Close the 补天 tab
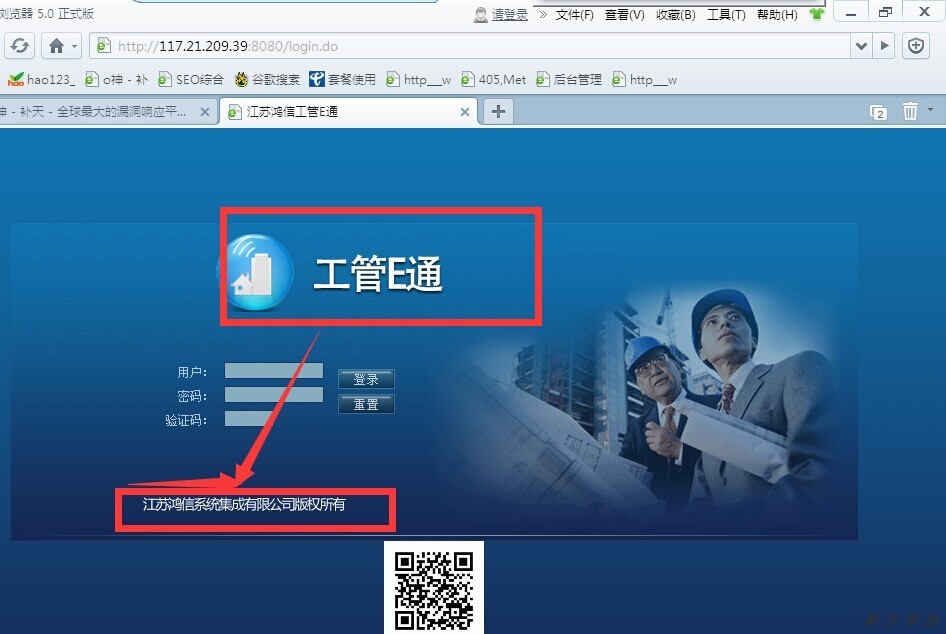The image size is (946, 634). (x=205, y=112)
